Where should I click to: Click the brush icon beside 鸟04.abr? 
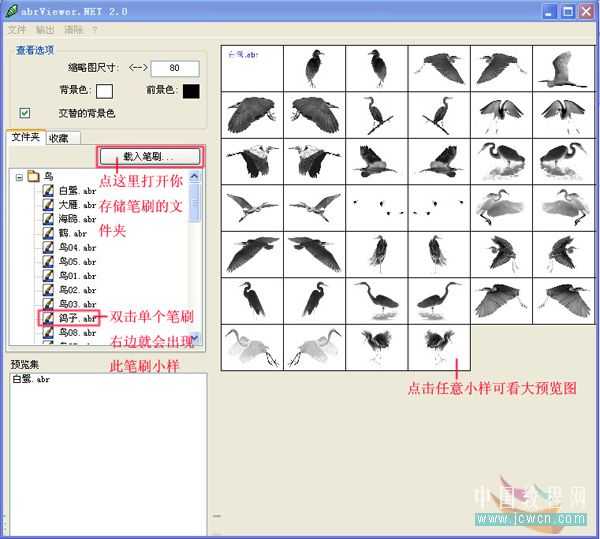[x=48, y=247]
